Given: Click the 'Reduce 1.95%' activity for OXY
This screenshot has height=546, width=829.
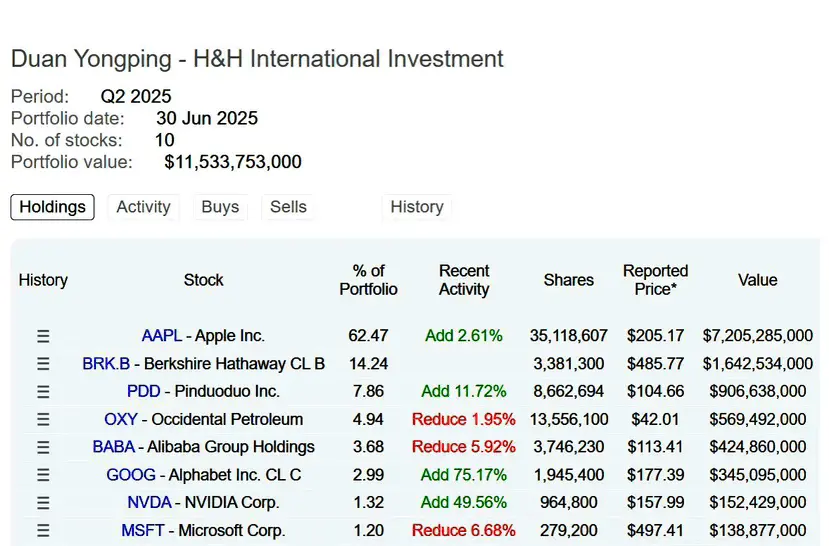Looking at the screenshot, I should click(x=464, y=419).
